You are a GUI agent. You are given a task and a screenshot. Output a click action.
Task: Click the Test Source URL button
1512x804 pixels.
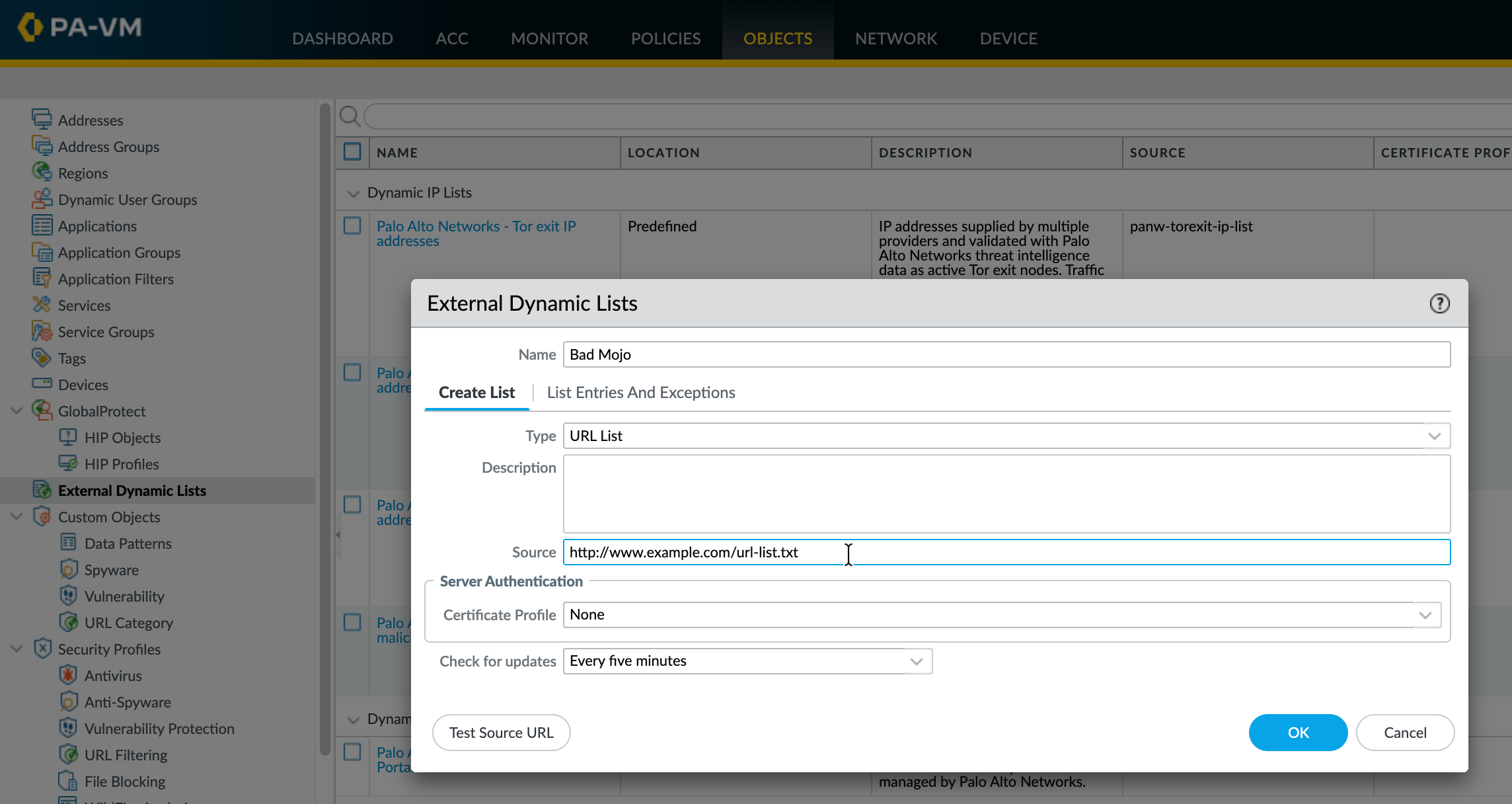click(501, 733)
